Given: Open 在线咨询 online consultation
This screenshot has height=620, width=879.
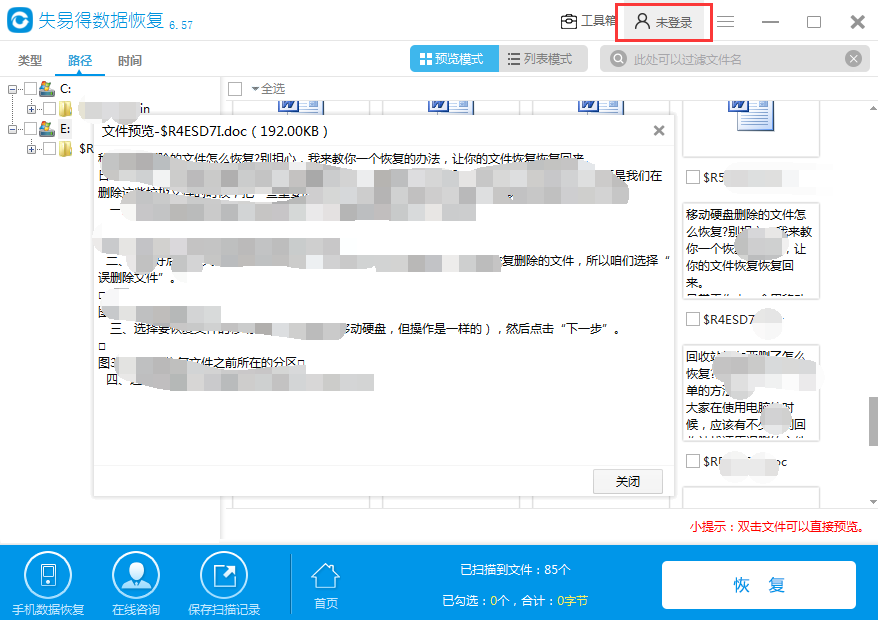Looking at the screenshot, I should 135,573.
